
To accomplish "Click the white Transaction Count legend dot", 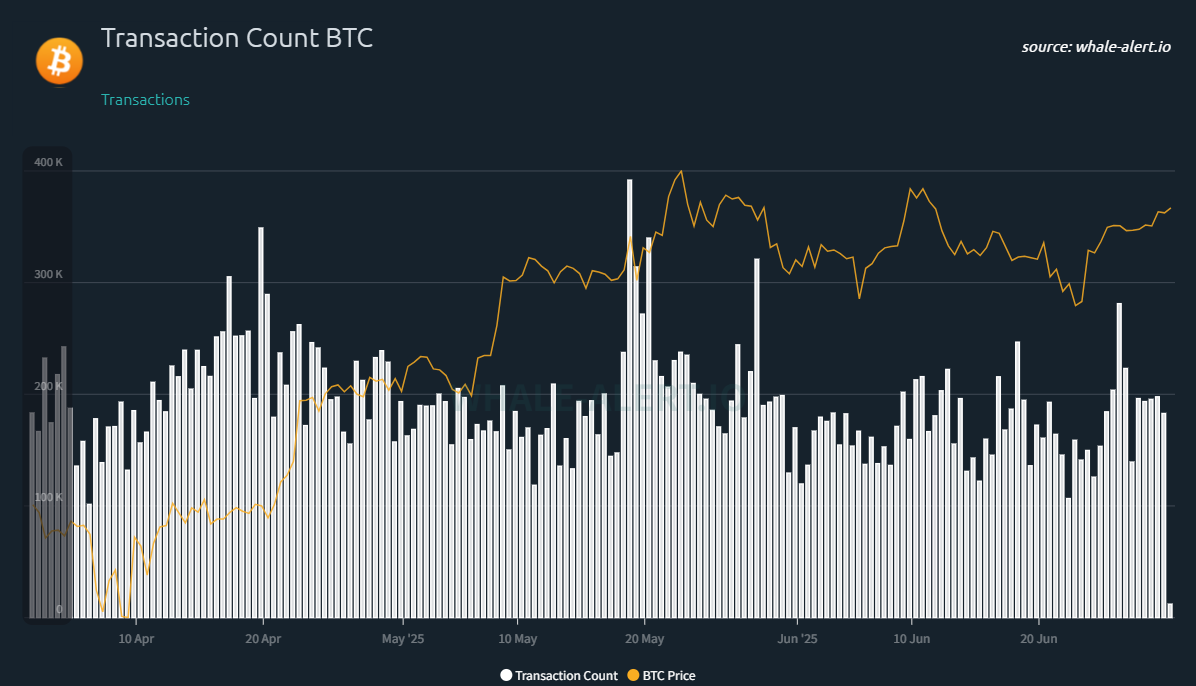I will click(x=506, y=676).
